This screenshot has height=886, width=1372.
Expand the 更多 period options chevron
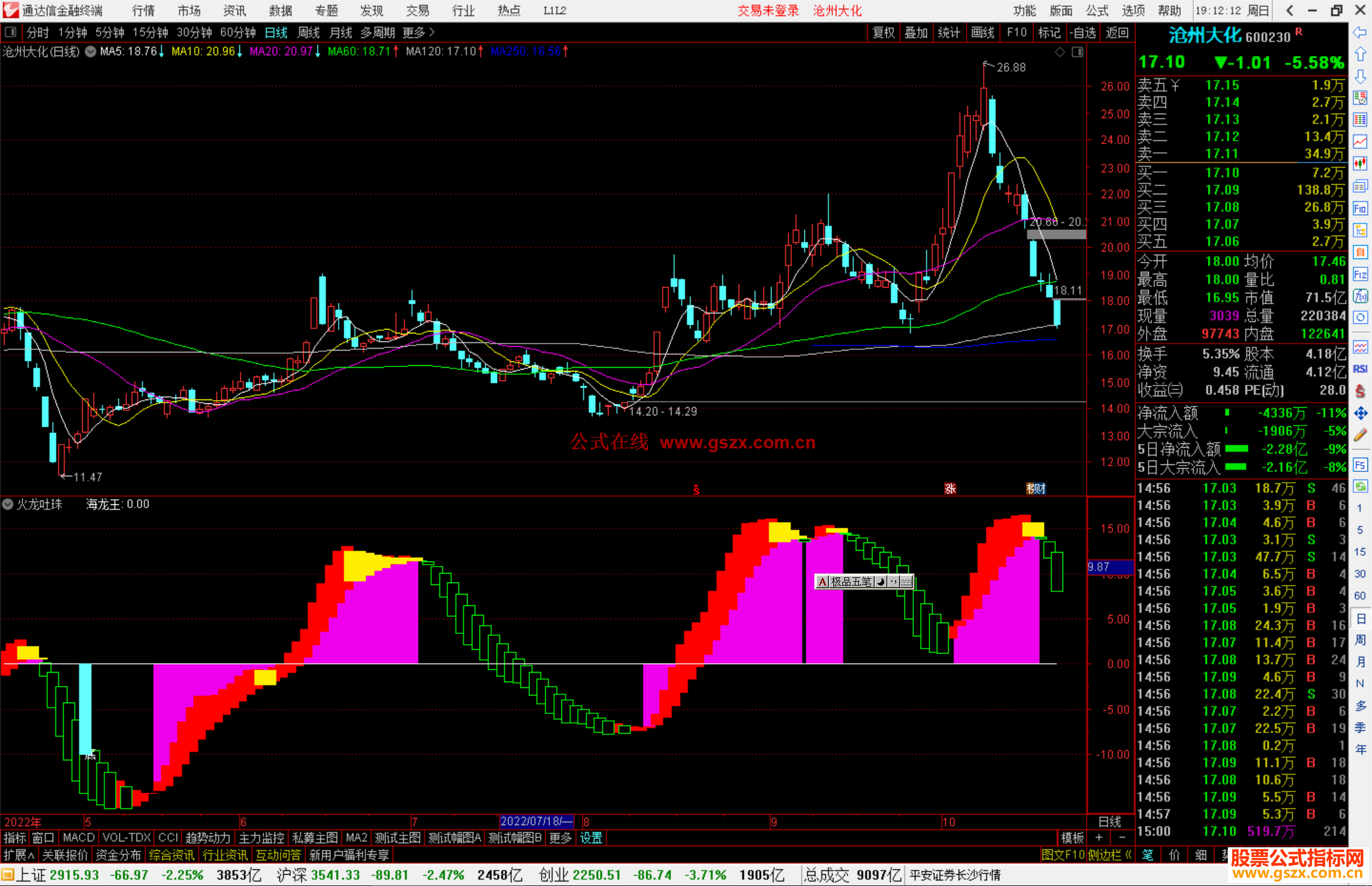pyautogui.click(x=432, y=32)
